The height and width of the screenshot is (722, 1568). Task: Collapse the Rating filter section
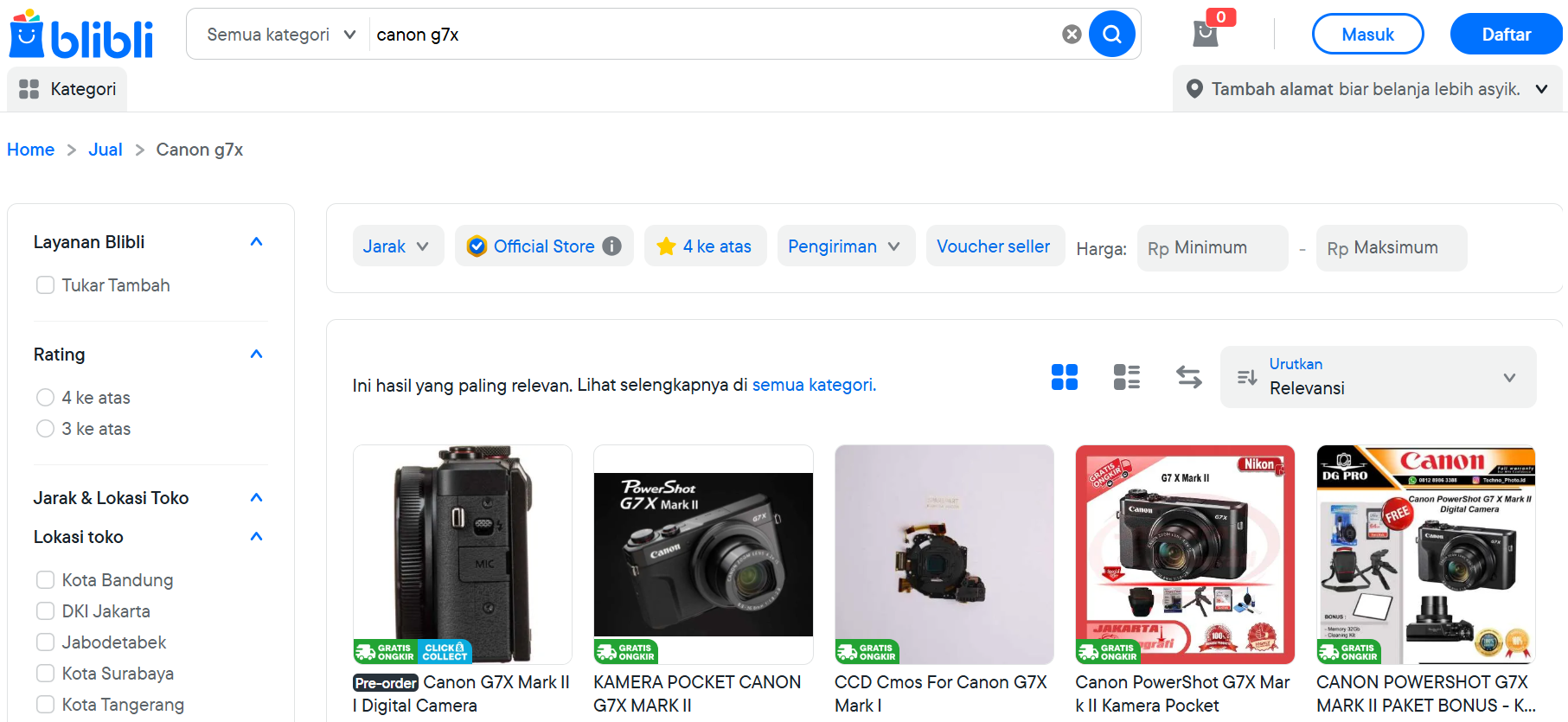pyautogui.click(x=256, y=355)
